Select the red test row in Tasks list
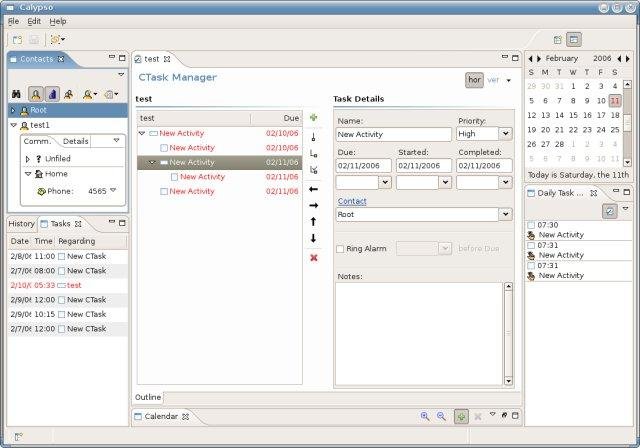640x448 pixels. tap(68, 285)
